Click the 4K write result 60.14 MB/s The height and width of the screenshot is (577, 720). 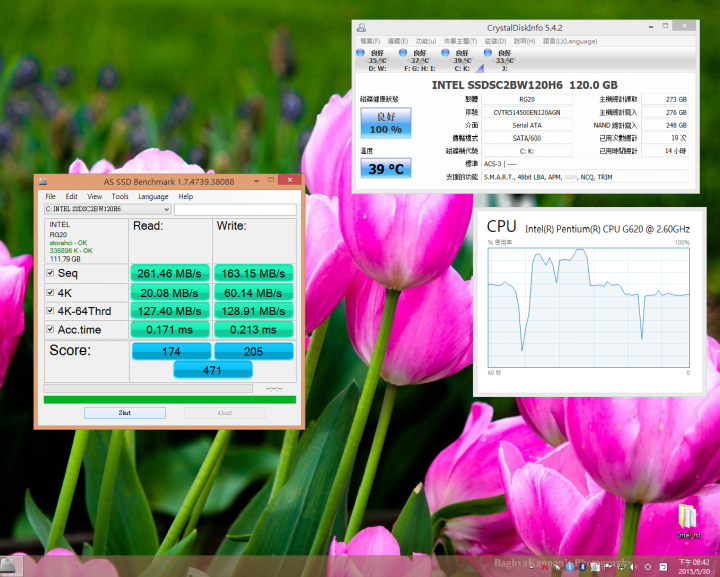click(253, 292)
